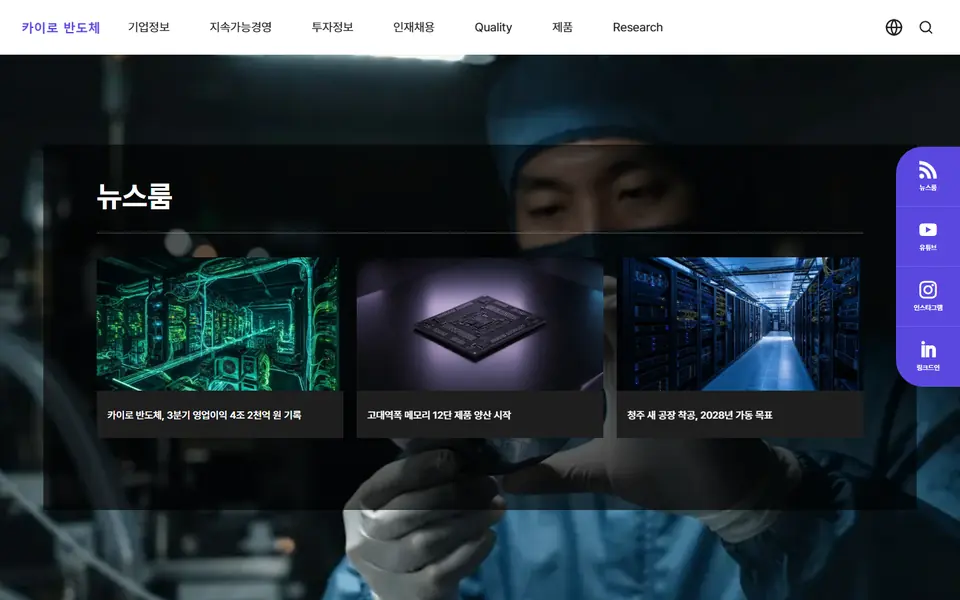Image resolution: width=960 pixels, height=600 pixels.
Task: Open the 투자정보 menu
Action: click(332, 28)
